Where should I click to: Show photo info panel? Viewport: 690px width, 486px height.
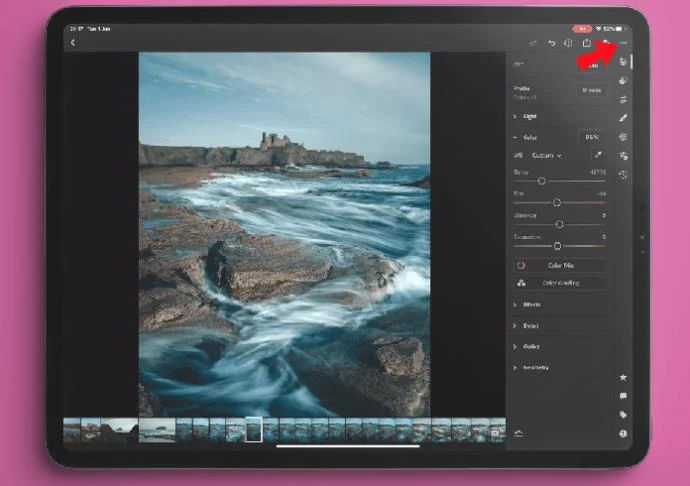[623, 433]
